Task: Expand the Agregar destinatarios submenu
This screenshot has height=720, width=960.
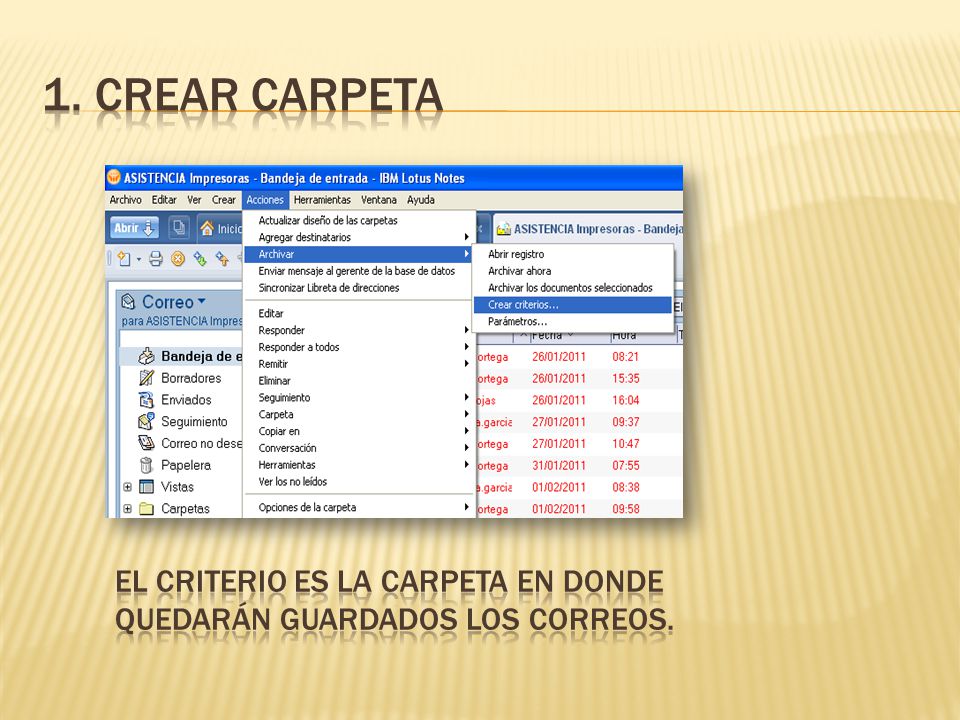Action: coord(467,237)
